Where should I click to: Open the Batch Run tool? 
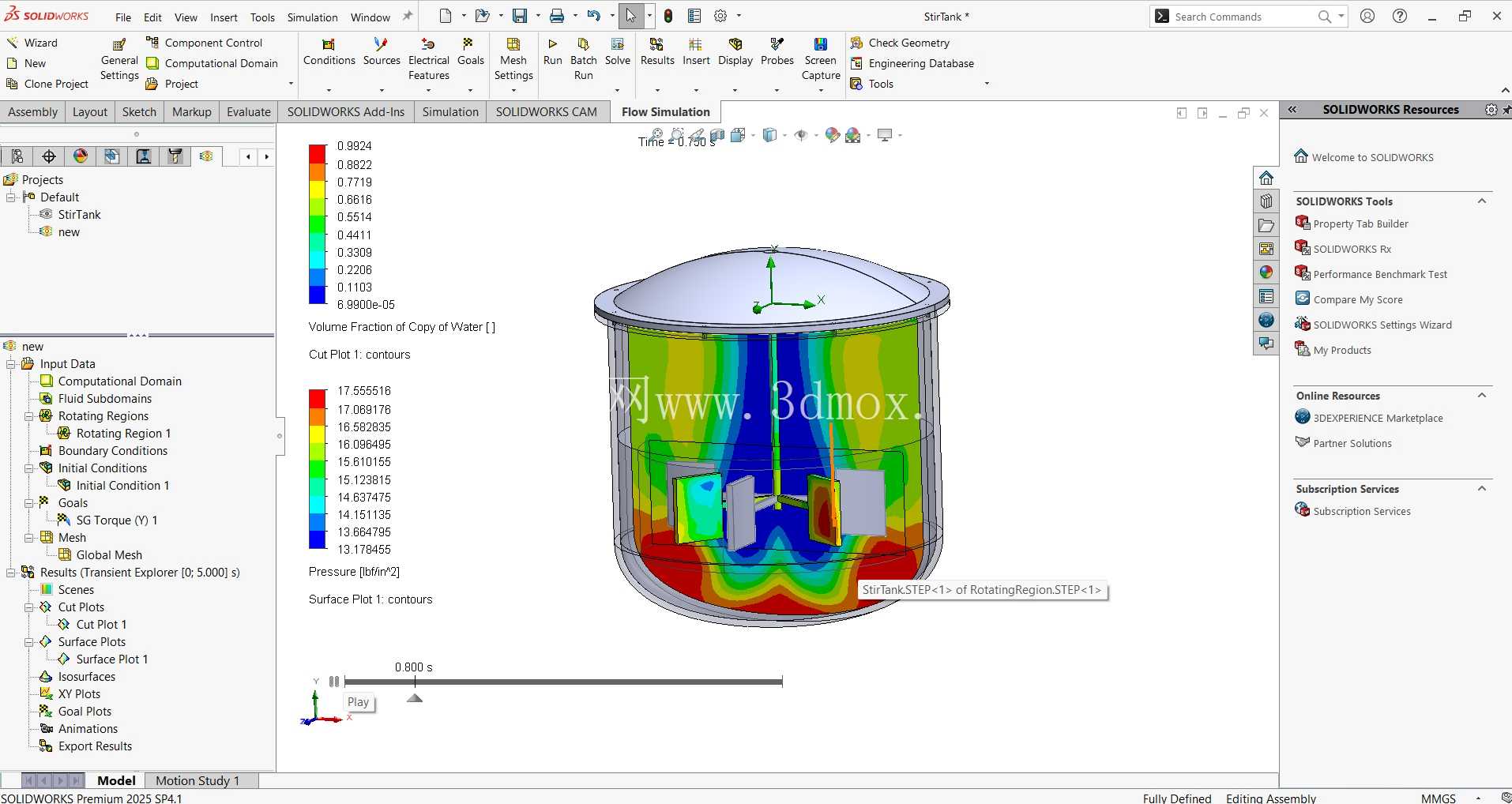point(583,59)
